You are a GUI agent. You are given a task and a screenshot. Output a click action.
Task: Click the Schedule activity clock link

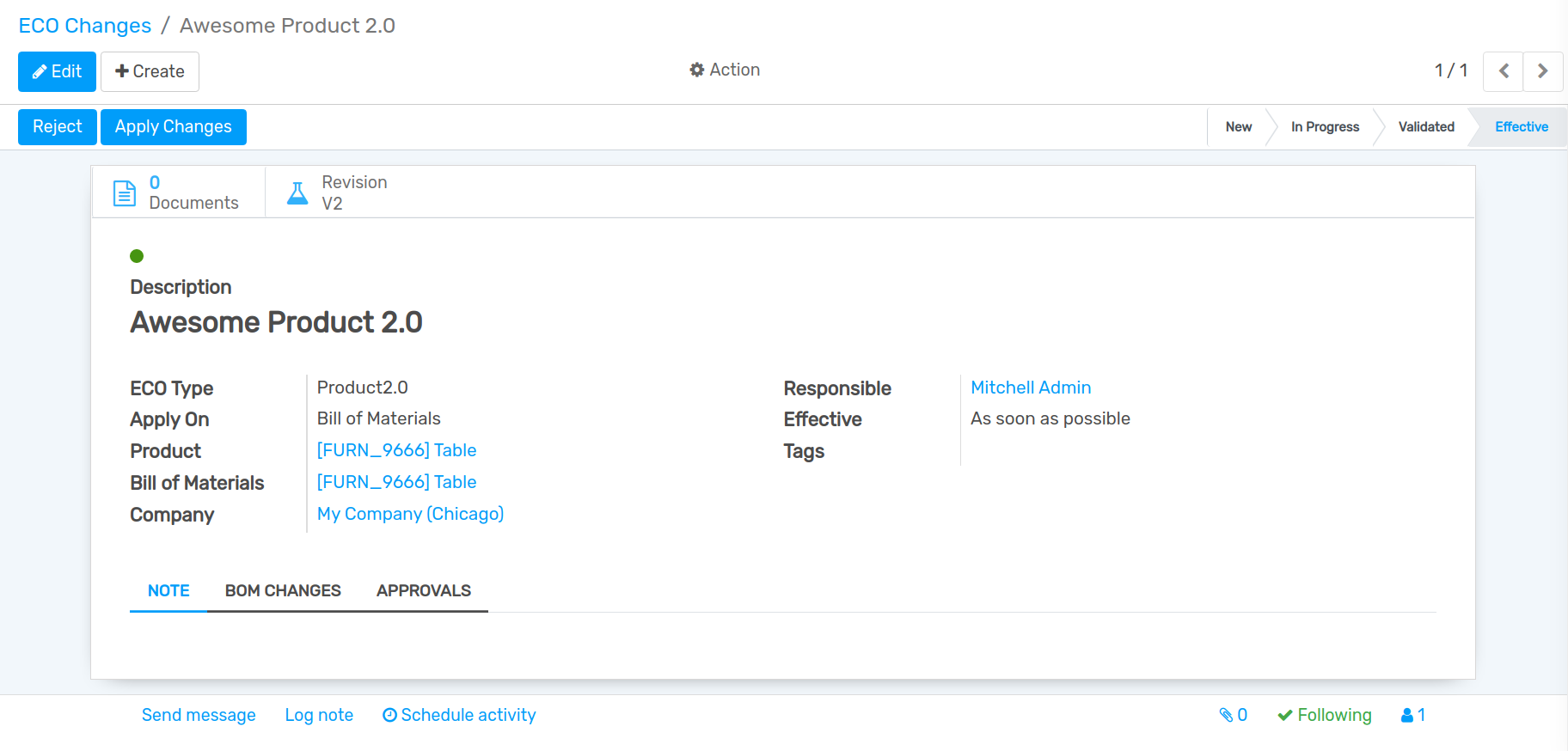point(459,715)
